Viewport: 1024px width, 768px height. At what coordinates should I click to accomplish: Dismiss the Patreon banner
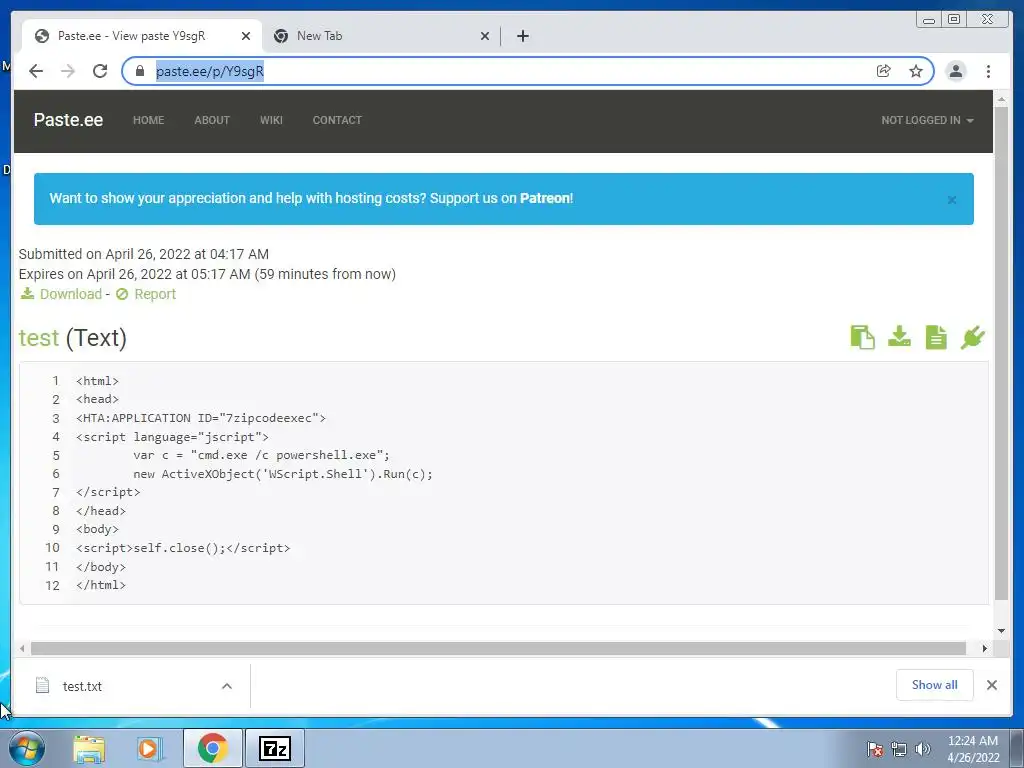click(x=952, y=200)
